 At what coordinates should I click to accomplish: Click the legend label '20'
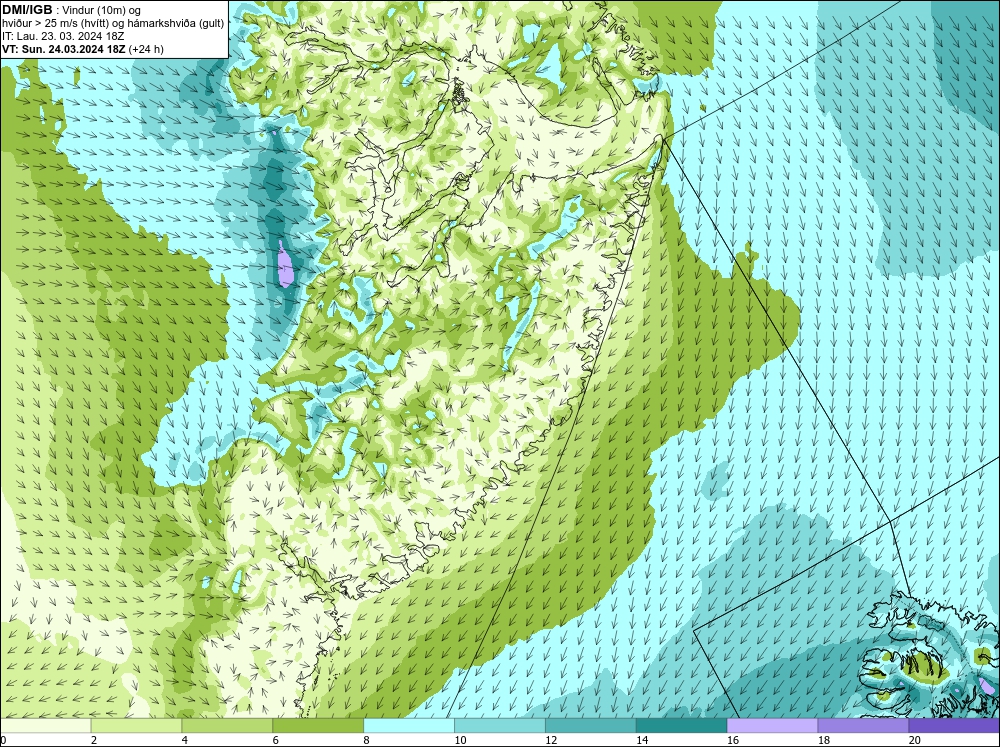[x=915, y=740]
